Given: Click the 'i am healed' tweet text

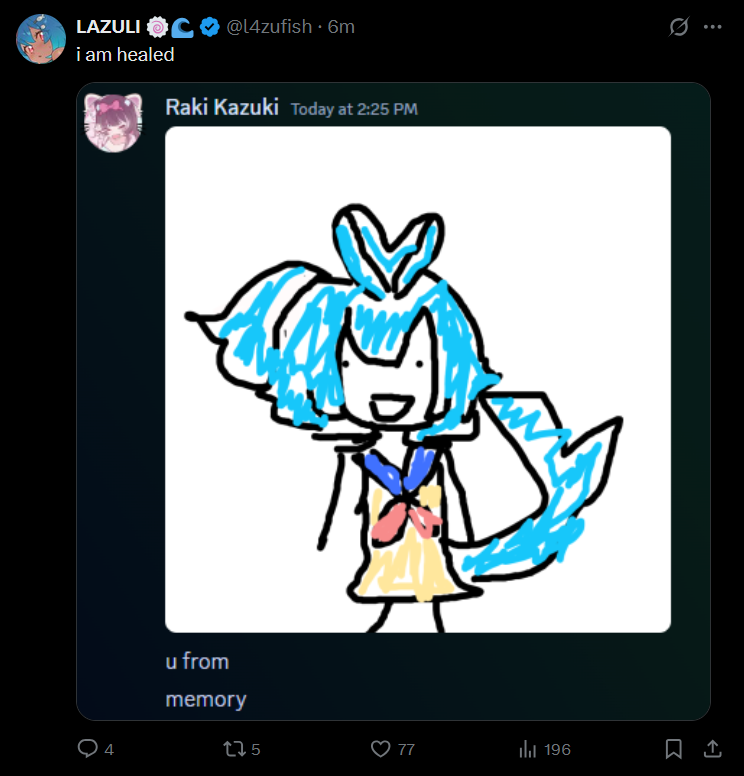Looking at the screenshot, I should [125, 54].
